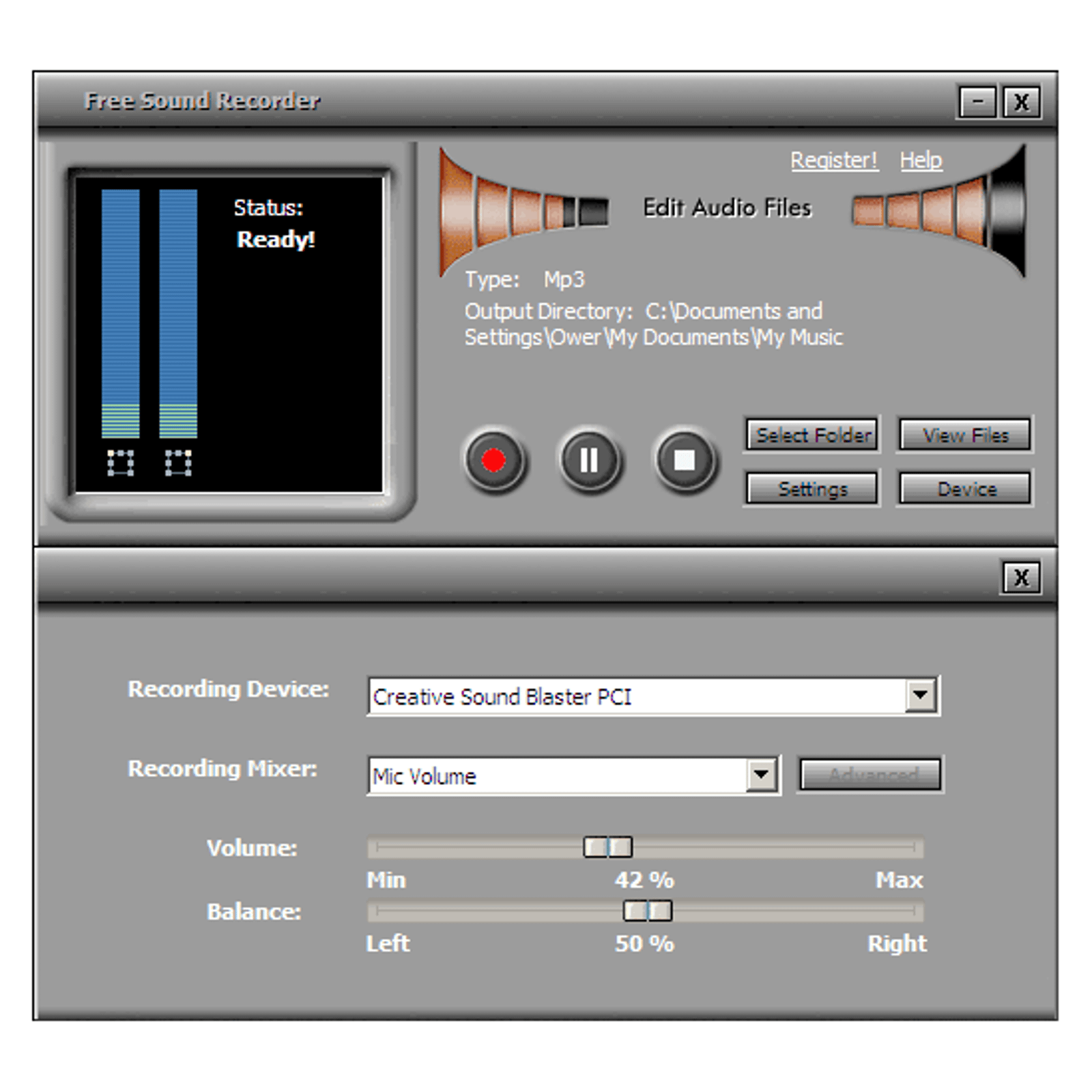The width and height of the screenshot is (1092, 1092).
Task: Click the Right label under Balance slider
Action: pos(897,943)
